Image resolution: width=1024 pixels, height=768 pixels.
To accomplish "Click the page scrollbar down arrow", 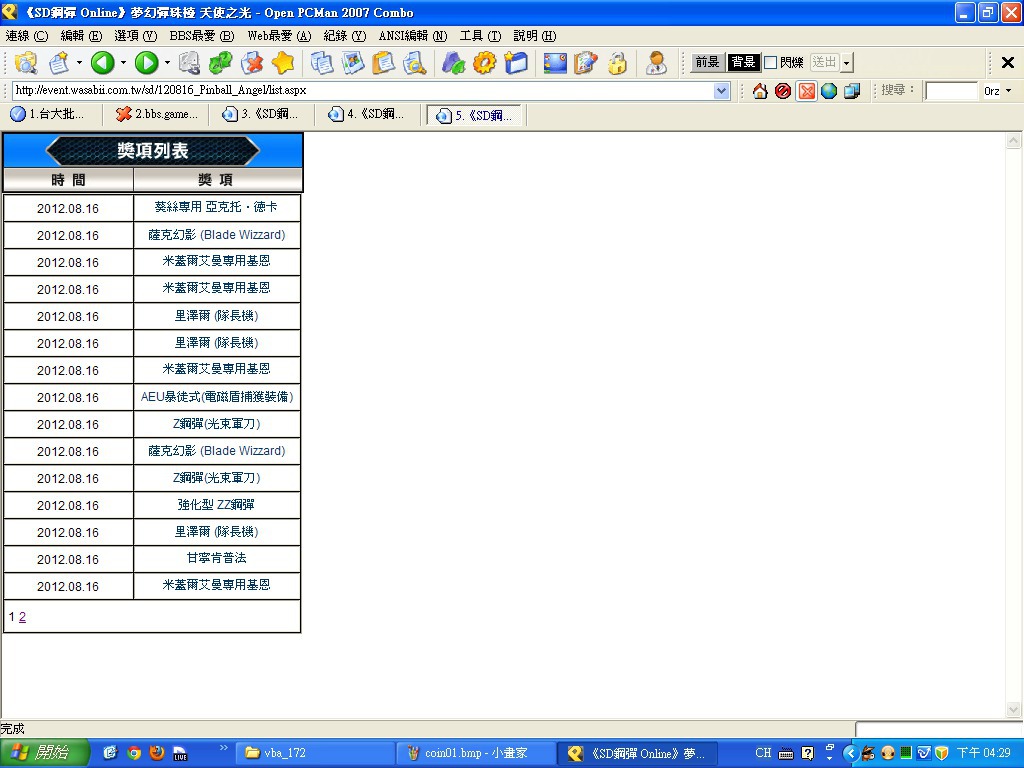I will (1013, 709).
